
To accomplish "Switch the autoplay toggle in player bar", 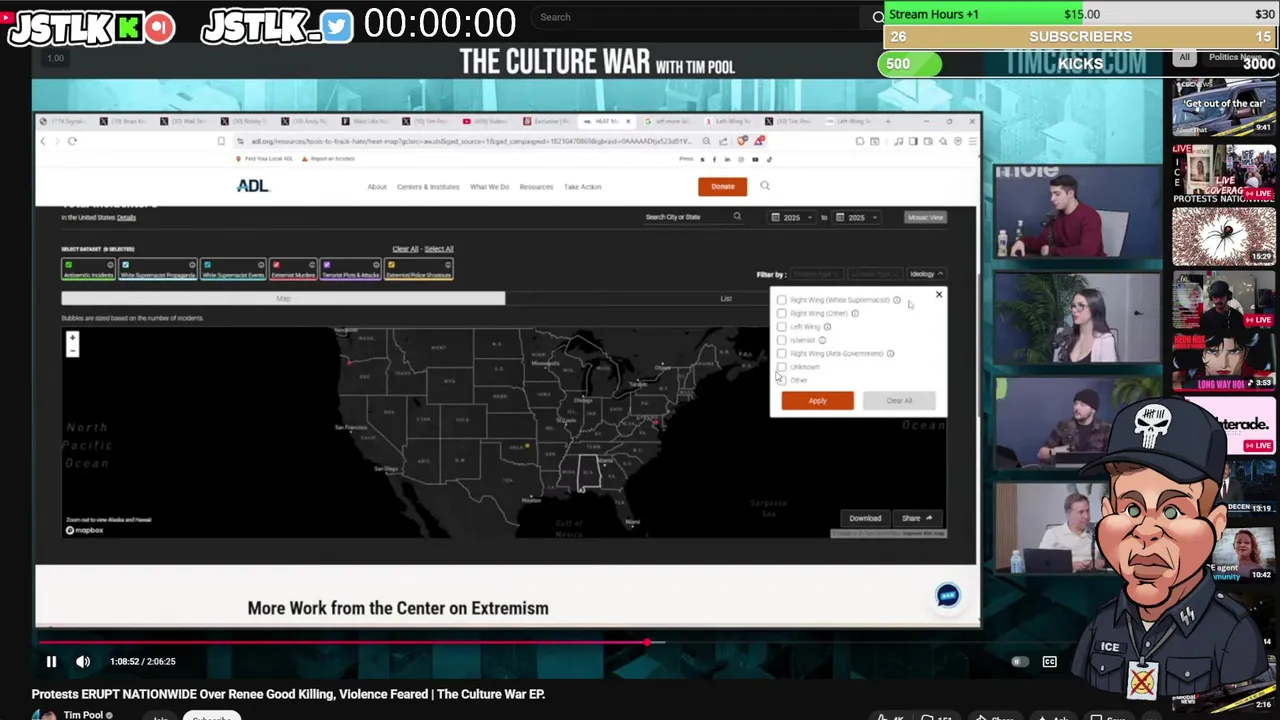I will (1019, 661).
